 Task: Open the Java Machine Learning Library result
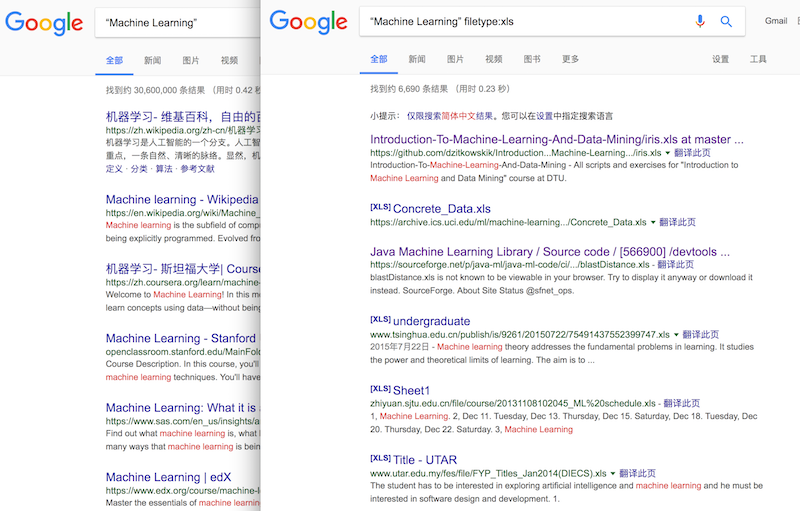pos(550,252)
